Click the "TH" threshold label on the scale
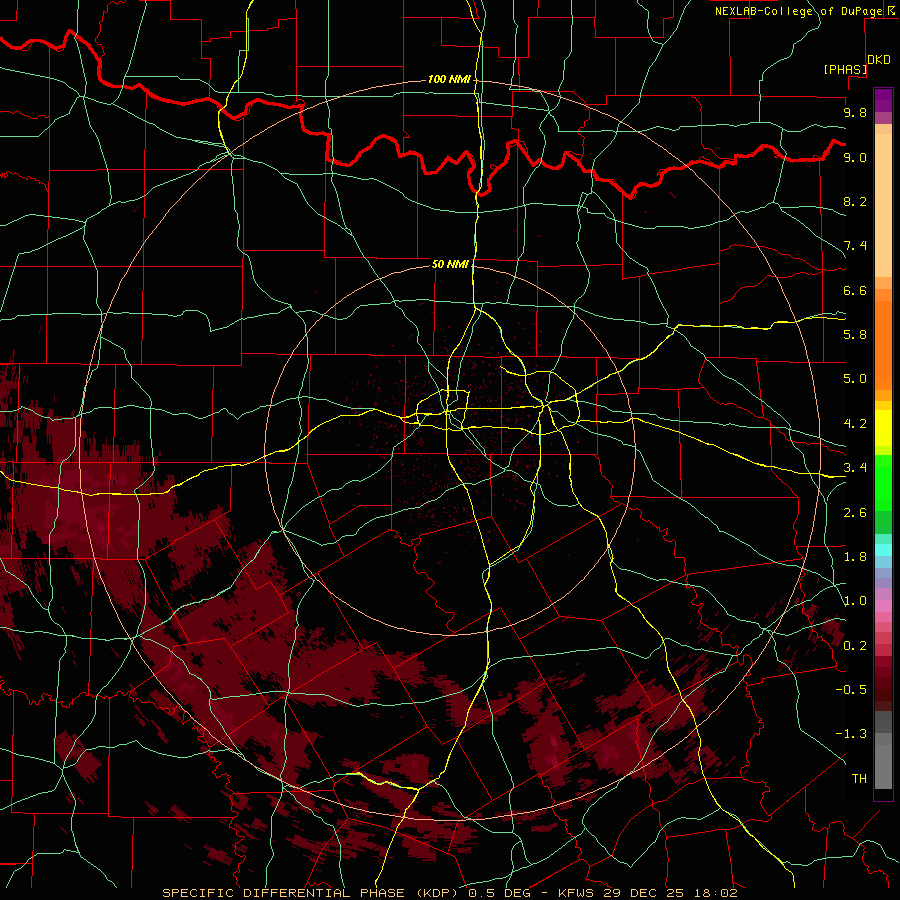Viewport: 900px width, 900px height. (x=859, y=779)
